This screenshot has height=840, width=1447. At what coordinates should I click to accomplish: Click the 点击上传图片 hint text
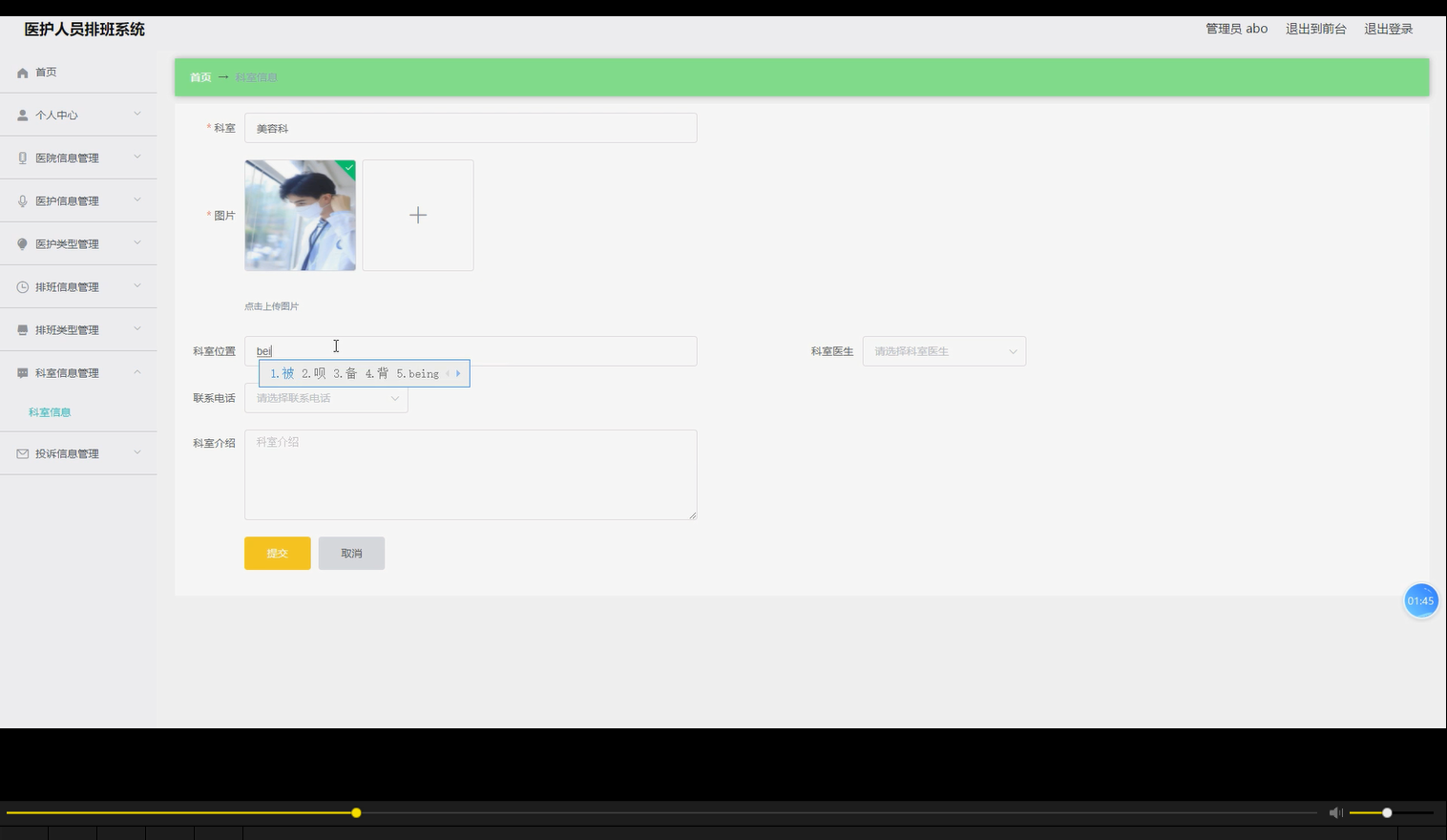tap(272, 306)
